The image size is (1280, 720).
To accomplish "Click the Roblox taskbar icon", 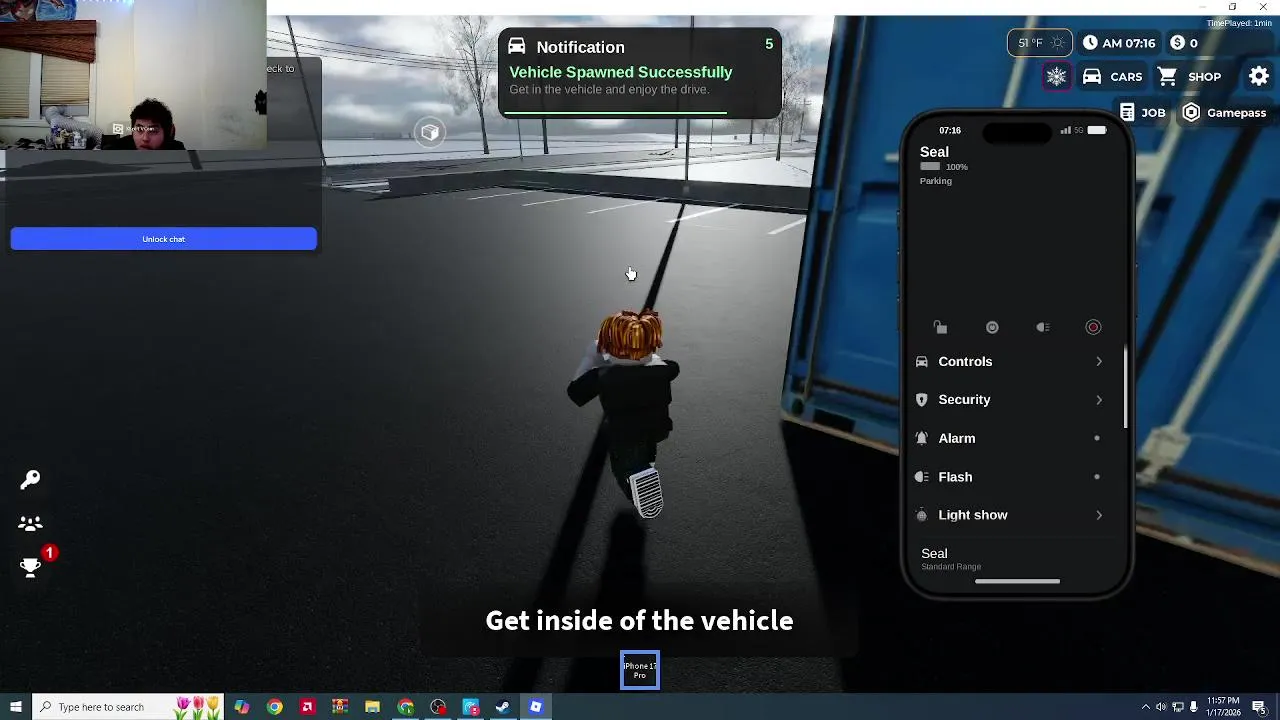I will pos(536,707).
